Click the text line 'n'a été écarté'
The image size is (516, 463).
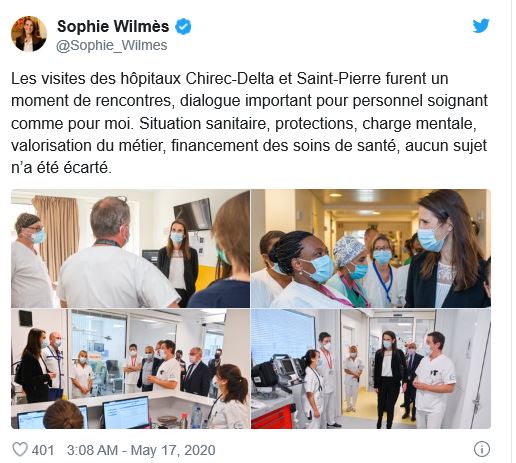point(61,167)
